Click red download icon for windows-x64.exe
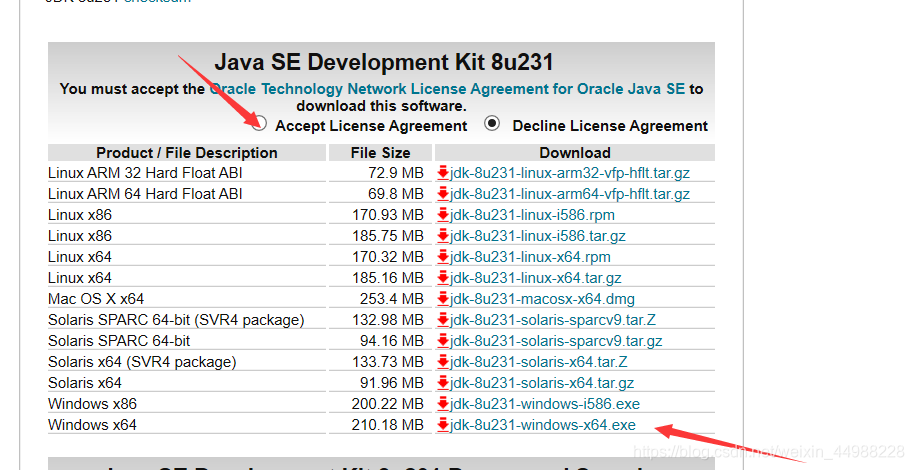The image size is (914, 470). tap(443, 425)
